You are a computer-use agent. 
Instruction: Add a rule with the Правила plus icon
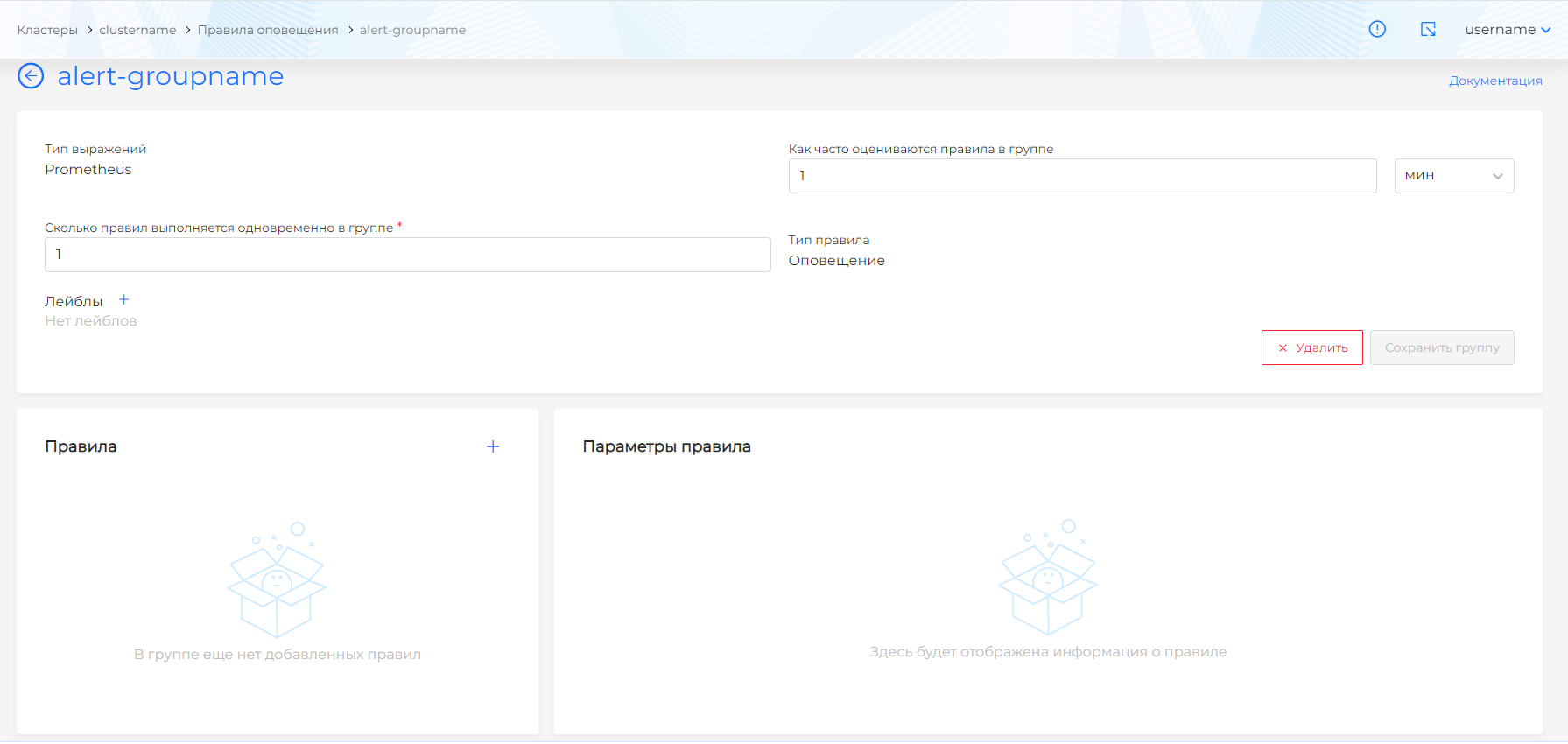(x=493, y=446)
